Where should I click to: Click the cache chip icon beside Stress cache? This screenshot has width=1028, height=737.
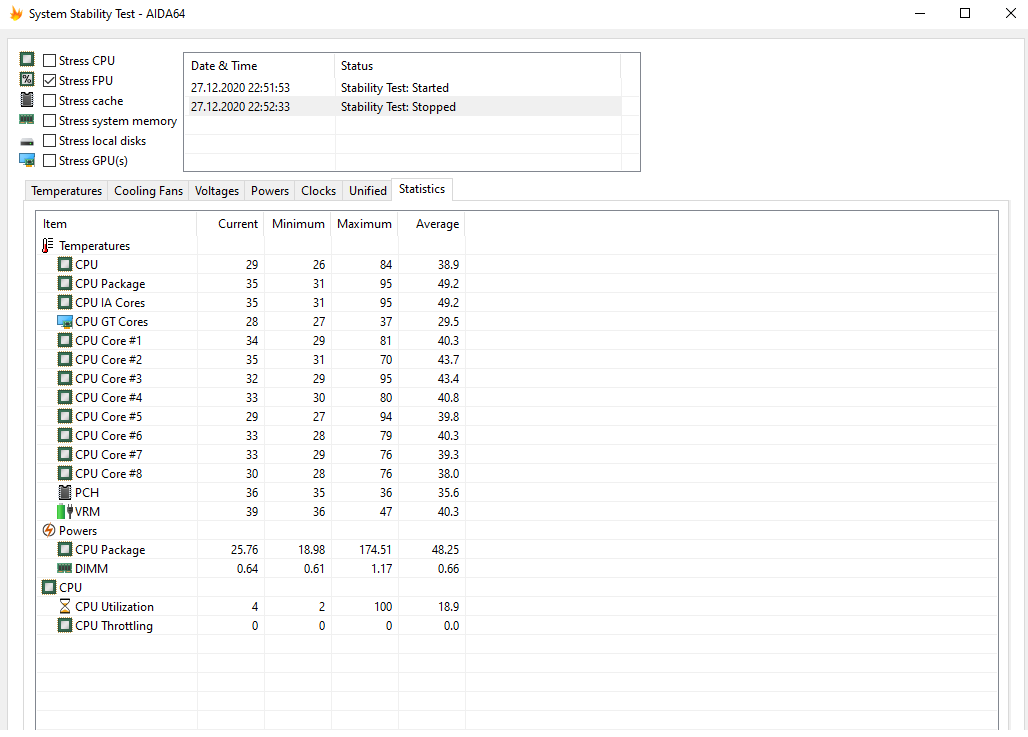[x=27, y=100]
